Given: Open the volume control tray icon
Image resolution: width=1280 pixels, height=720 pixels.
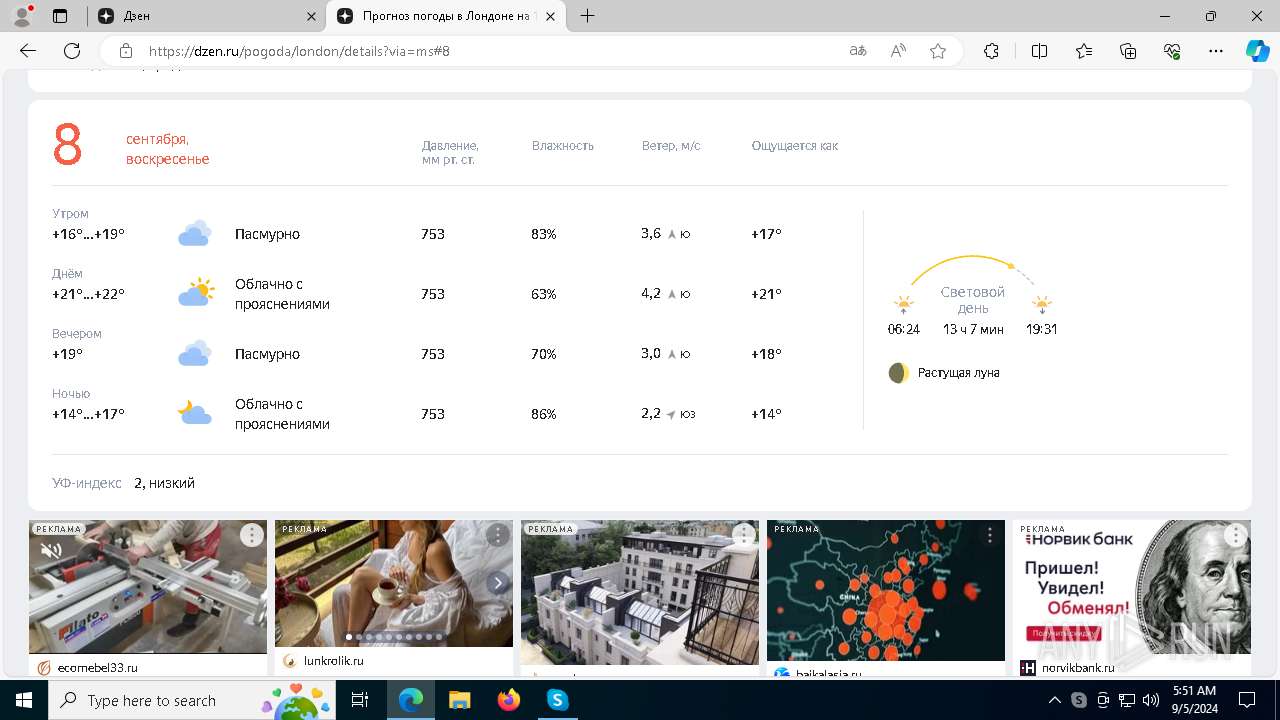Looking at the screenshot, I should click(1150, 700).
